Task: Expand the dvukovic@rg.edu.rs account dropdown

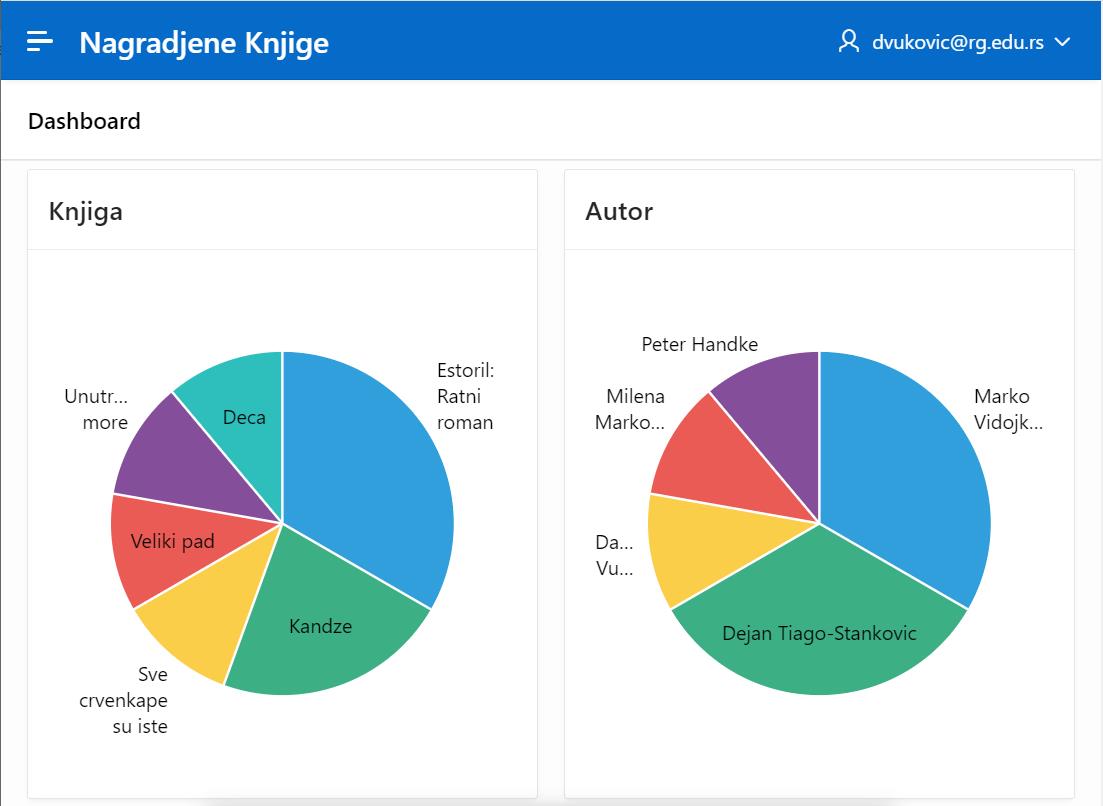Action: (1062, 42)
